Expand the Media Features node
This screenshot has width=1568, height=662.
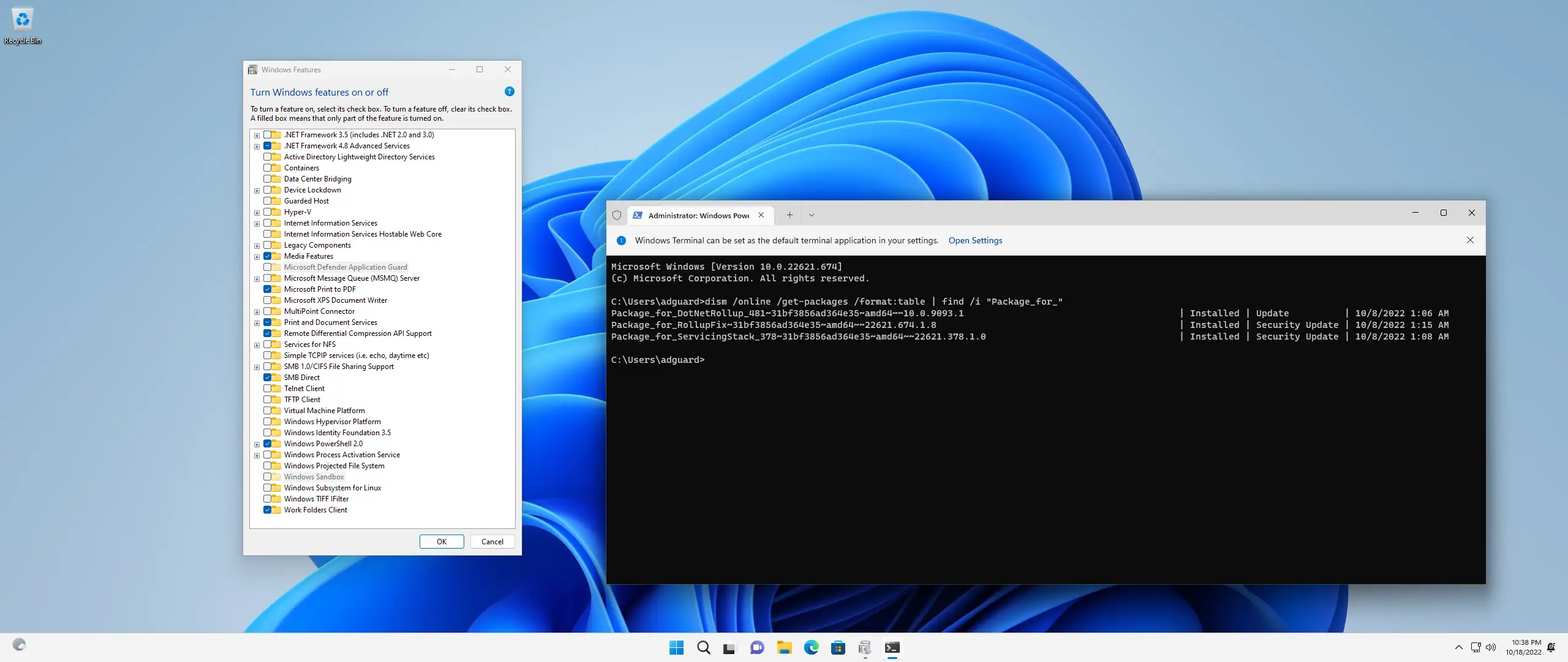257,257
